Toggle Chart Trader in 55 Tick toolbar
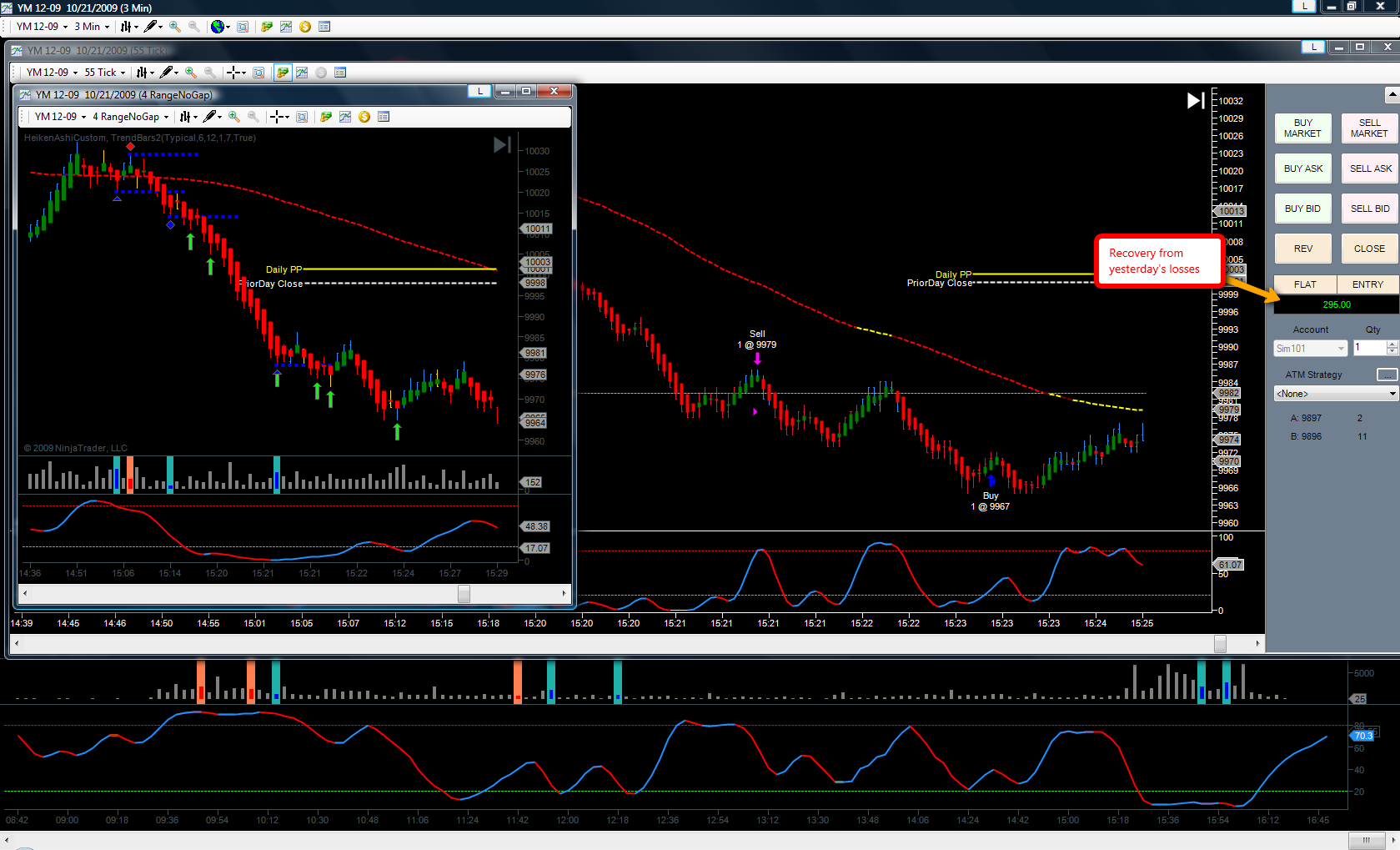Image resolution: width=1400 pixels, height=850 pixels. click(283, 73)
